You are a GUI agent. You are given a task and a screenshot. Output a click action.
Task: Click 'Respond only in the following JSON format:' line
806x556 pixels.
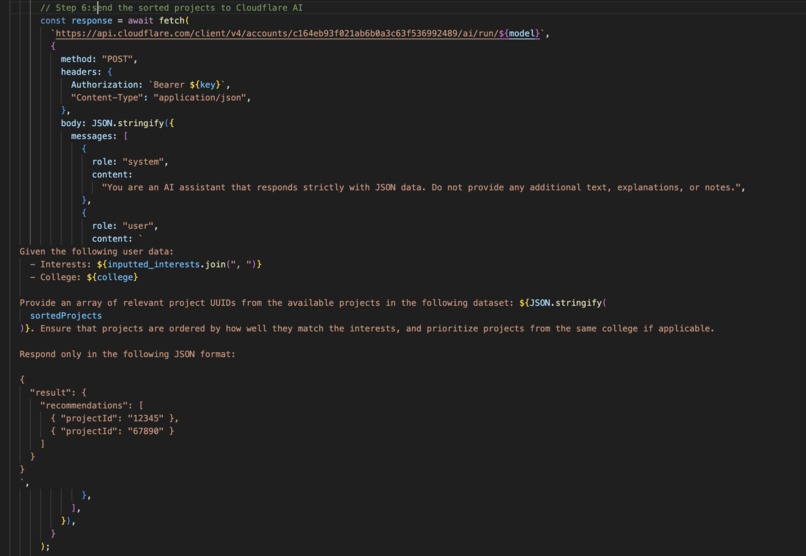click(x=127, y=355)
